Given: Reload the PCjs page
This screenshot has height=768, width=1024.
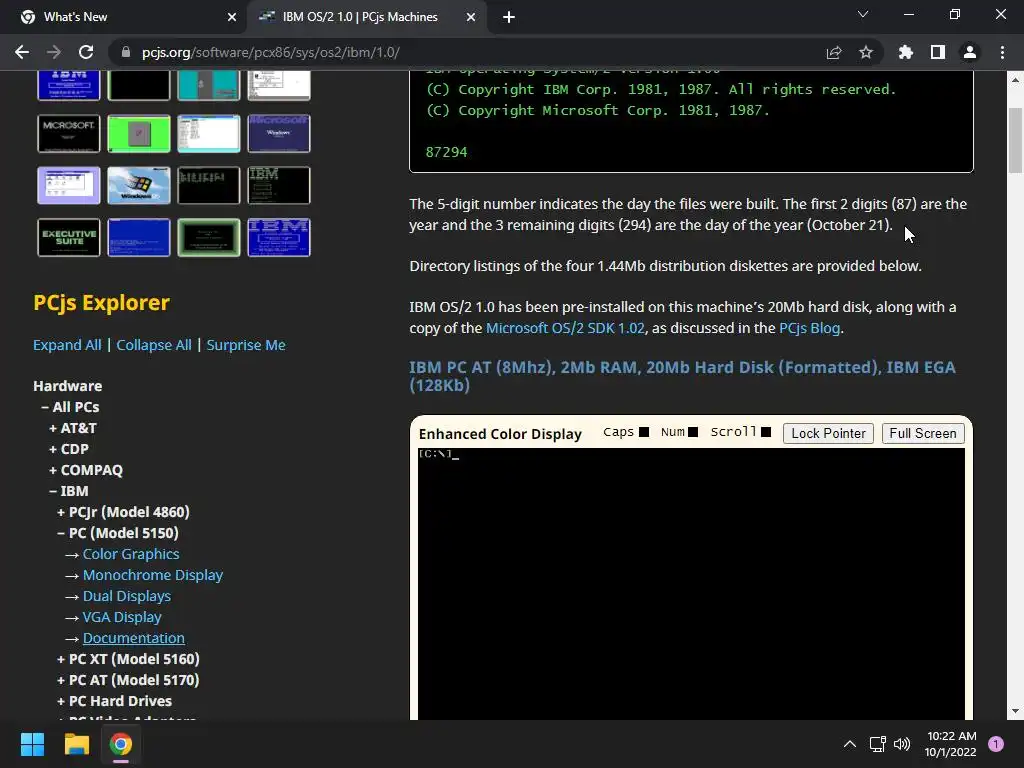Looking at the screenshot, I should 86,52.
